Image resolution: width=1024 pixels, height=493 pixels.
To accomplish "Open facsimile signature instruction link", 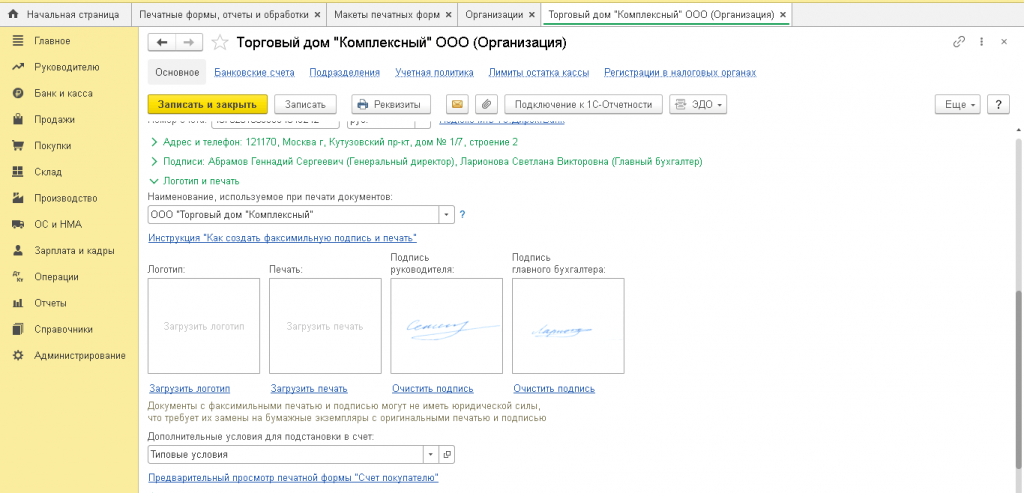I will (x=282, y=238).
